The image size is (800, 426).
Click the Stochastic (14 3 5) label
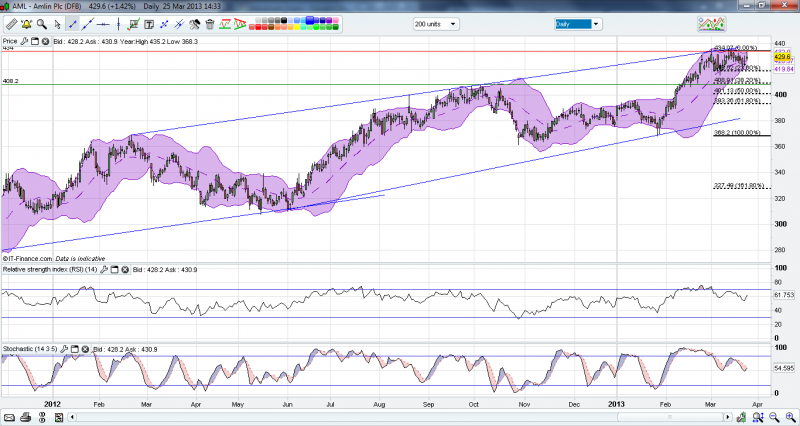tap(31, 349)
